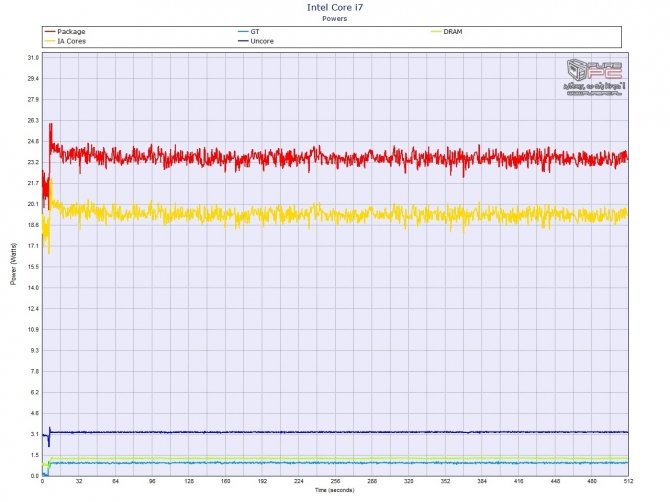Click the 192 tick on the time axis
The image size is (670, 502).
(262, 481)
